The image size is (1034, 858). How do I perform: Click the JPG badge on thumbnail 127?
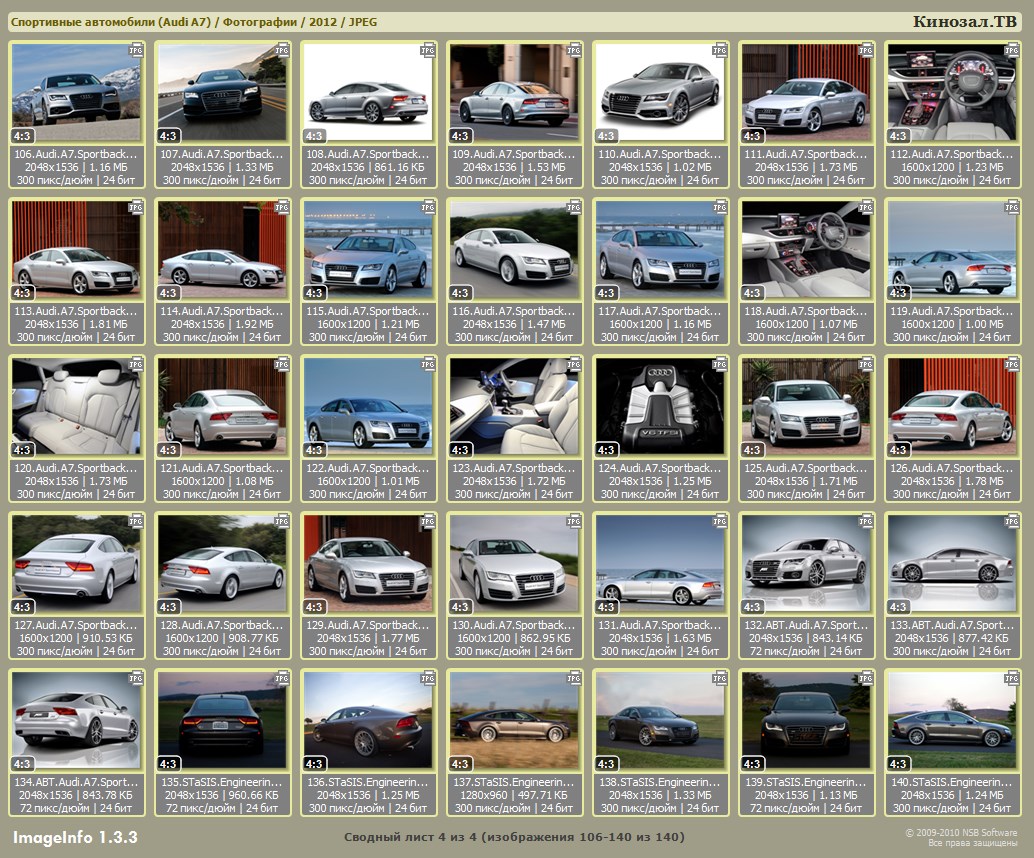(136, 521)
